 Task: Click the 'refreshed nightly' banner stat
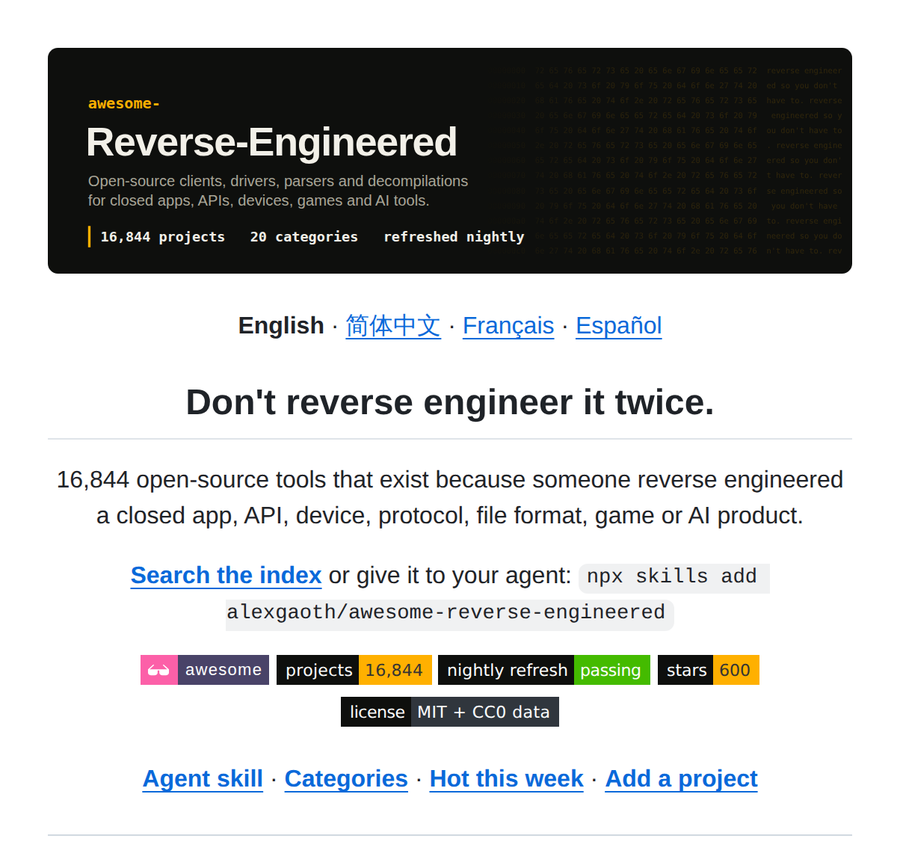(x=453, y=237)
